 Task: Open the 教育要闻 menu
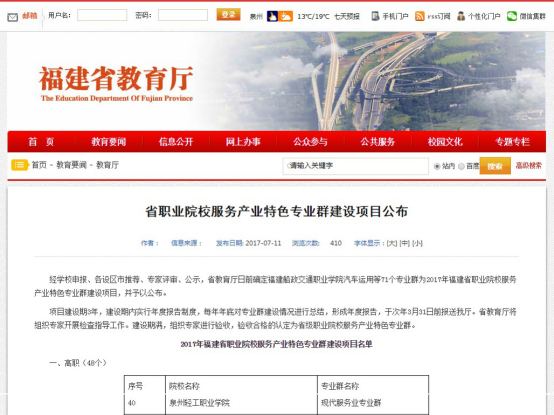[x=109, y=142]
